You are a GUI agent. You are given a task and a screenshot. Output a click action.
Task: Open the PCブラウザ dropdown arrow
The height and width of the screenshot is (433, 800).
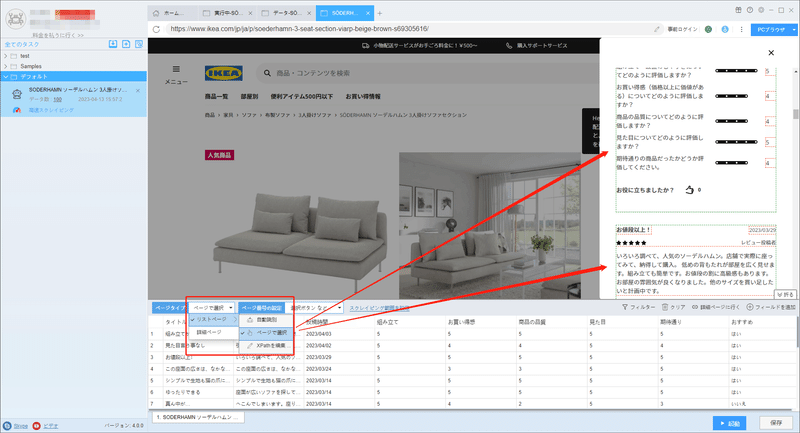click(794, 30)
